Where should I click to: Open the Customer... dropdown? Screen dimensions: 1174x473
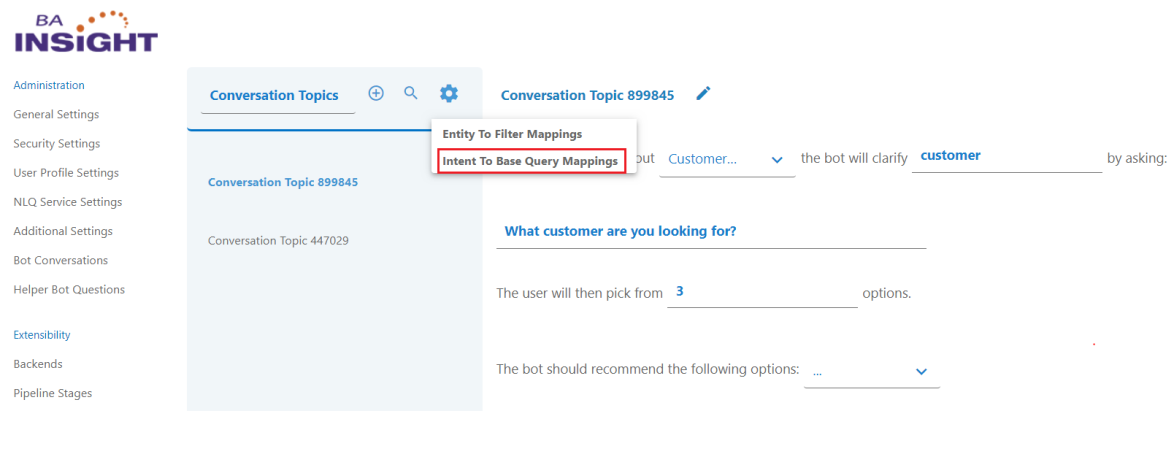pos(726,160)
